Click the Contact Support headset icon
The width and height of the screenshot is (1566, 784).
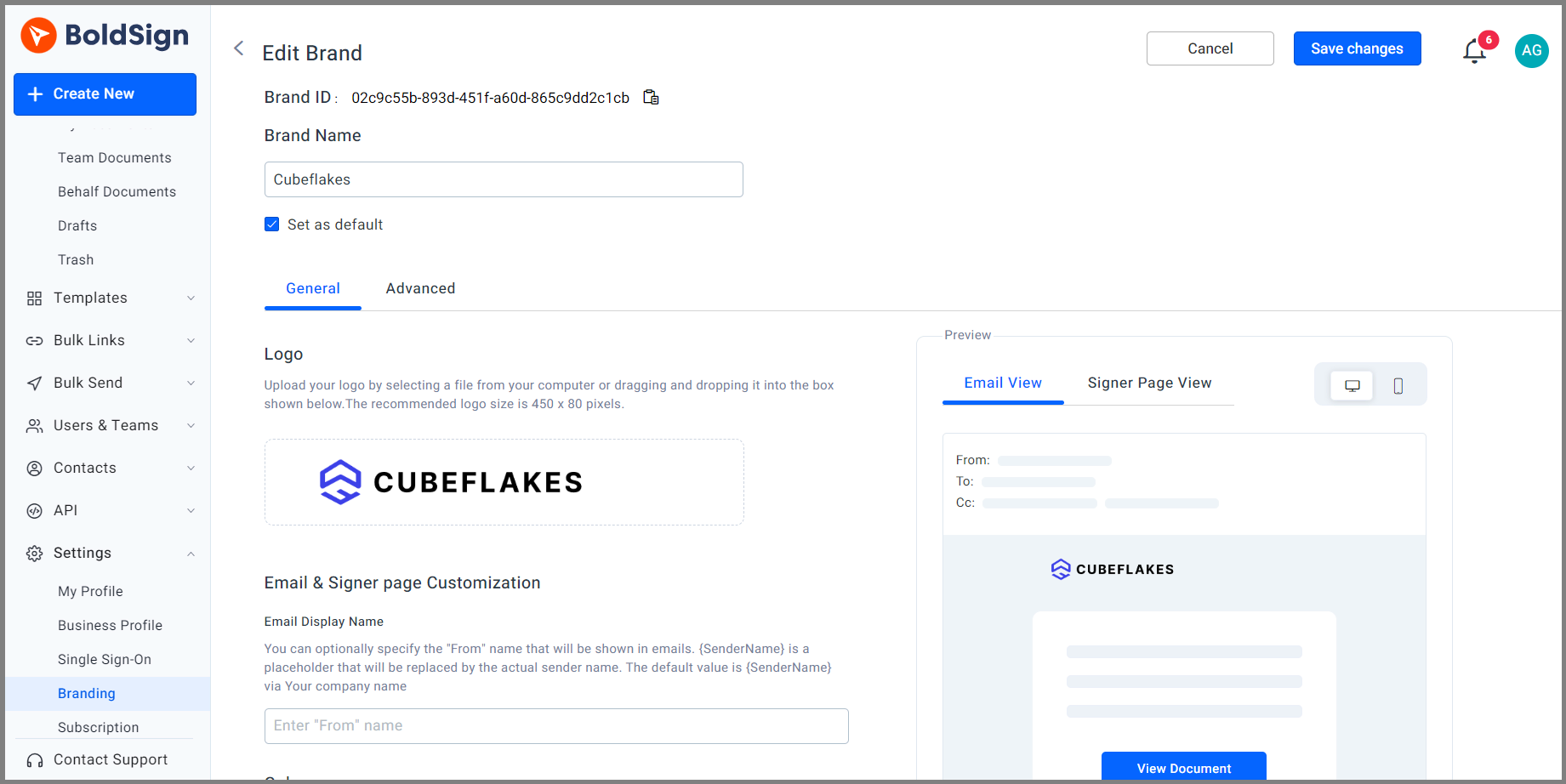[34, 760]
